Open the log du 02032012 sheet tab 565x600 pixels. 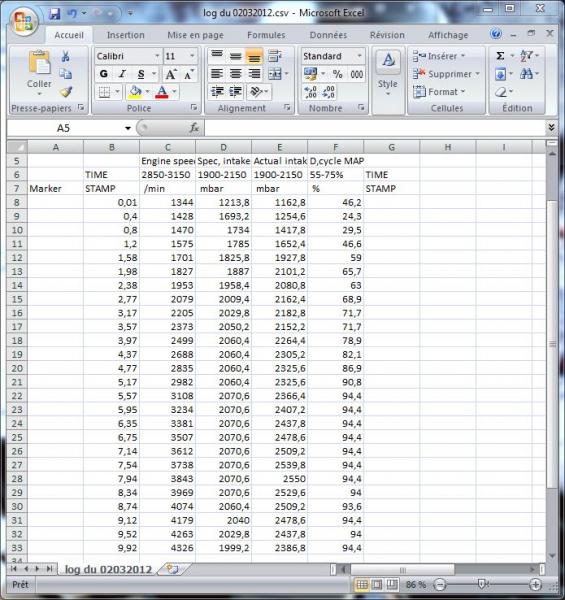pos(108,570)
